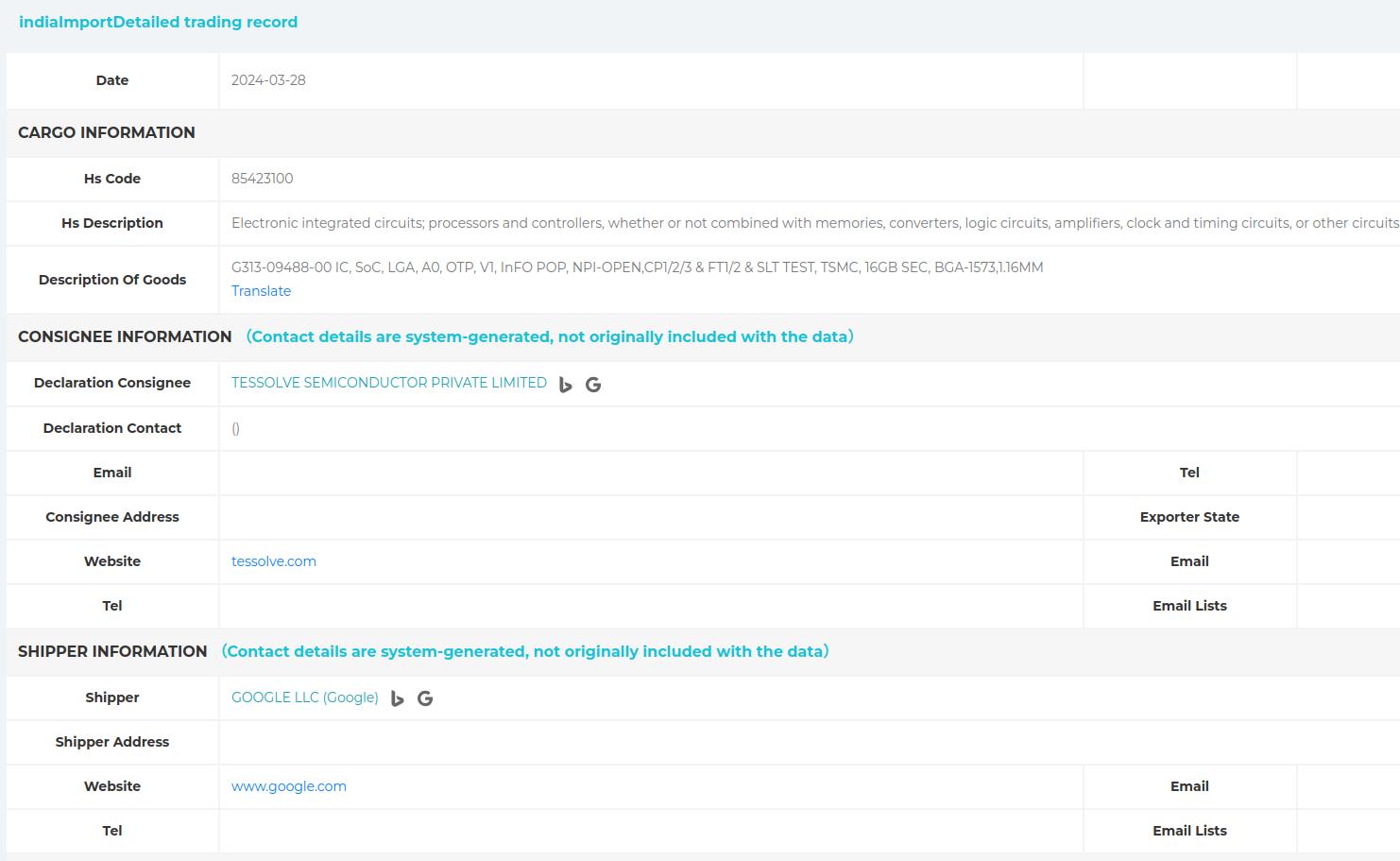Click Email Lists label in shipper section

coord(1189,831)
